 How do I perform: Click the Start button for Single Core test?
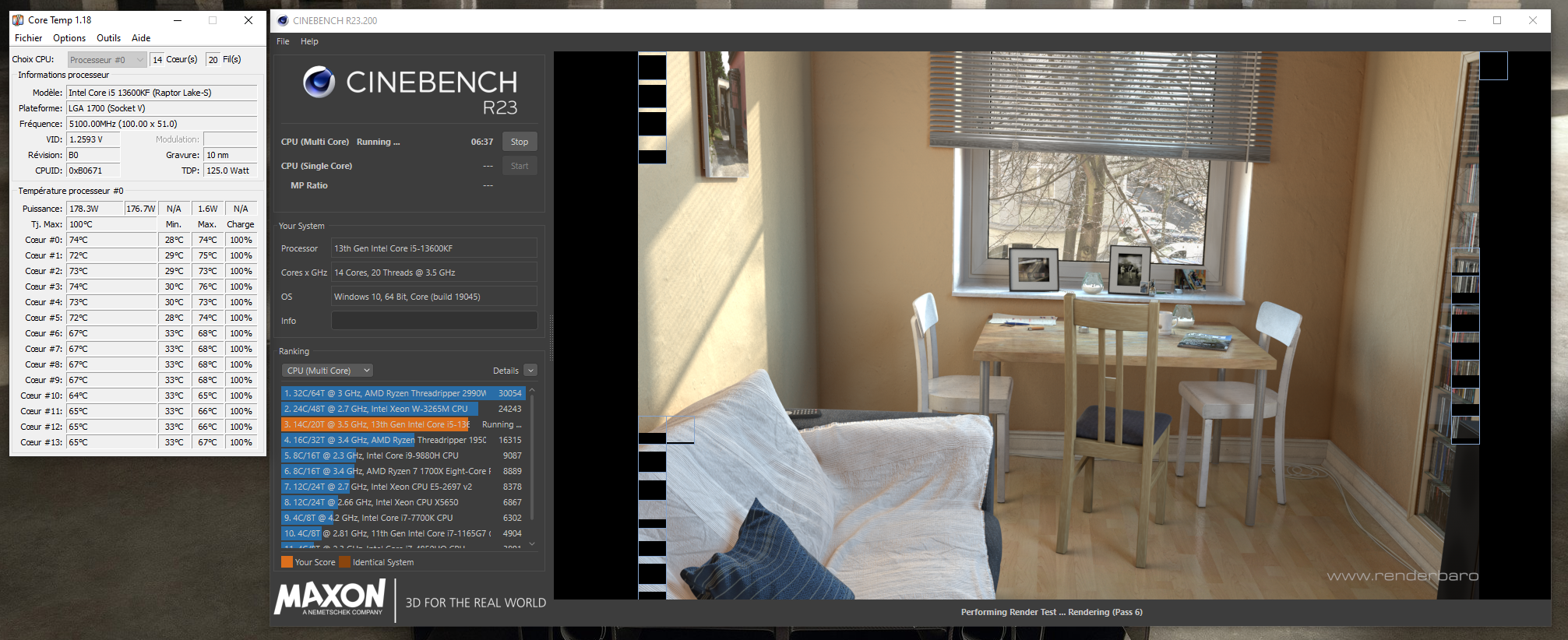tap(520, 166)
